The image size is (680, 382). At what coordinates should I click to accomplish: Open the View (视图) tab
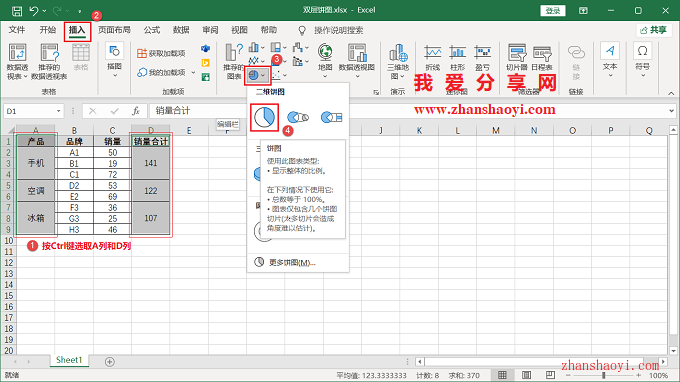coord(239,30)
